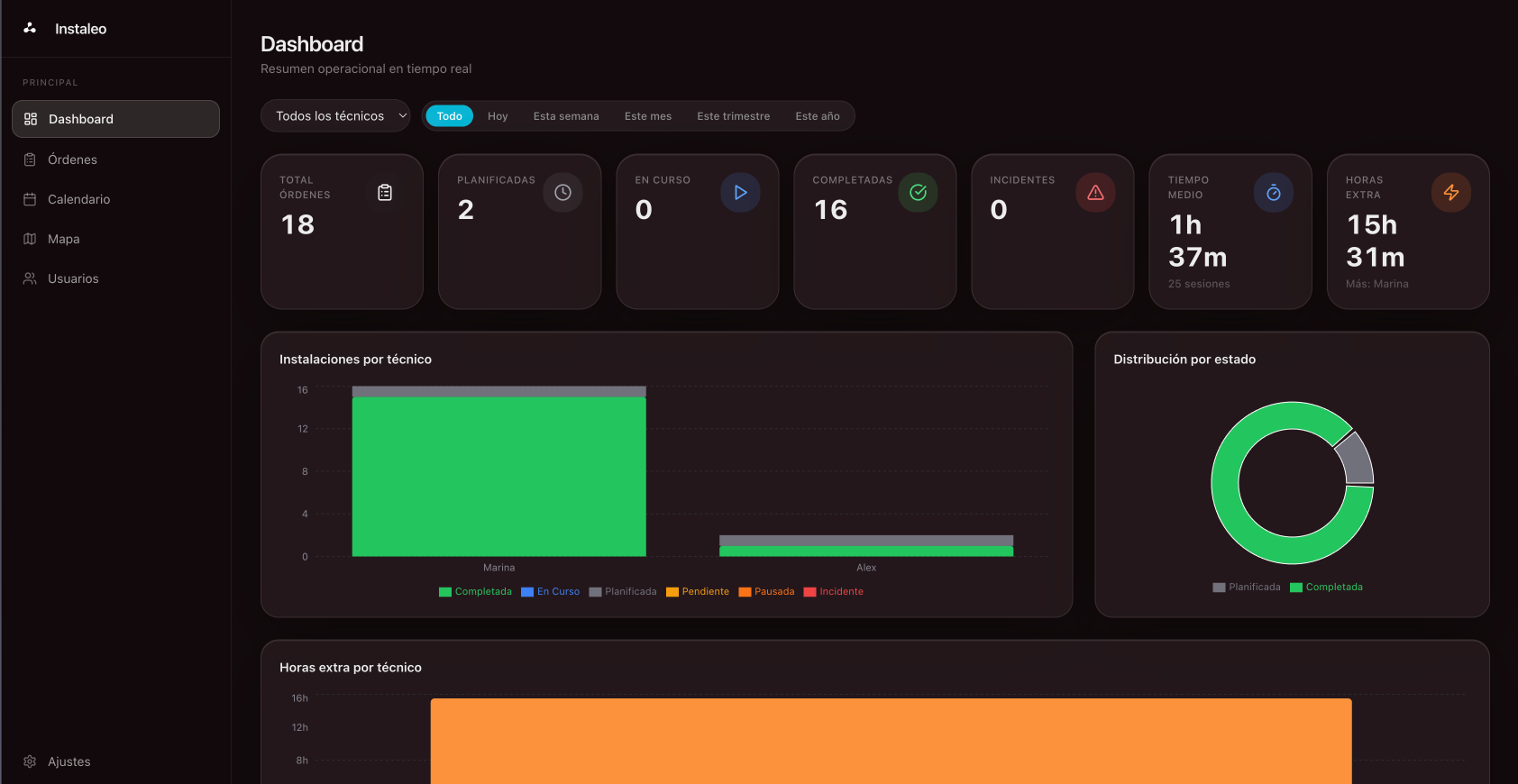
Task: Select the Hoy time filter
Action: pyautogui.click(x=498, y=116)
